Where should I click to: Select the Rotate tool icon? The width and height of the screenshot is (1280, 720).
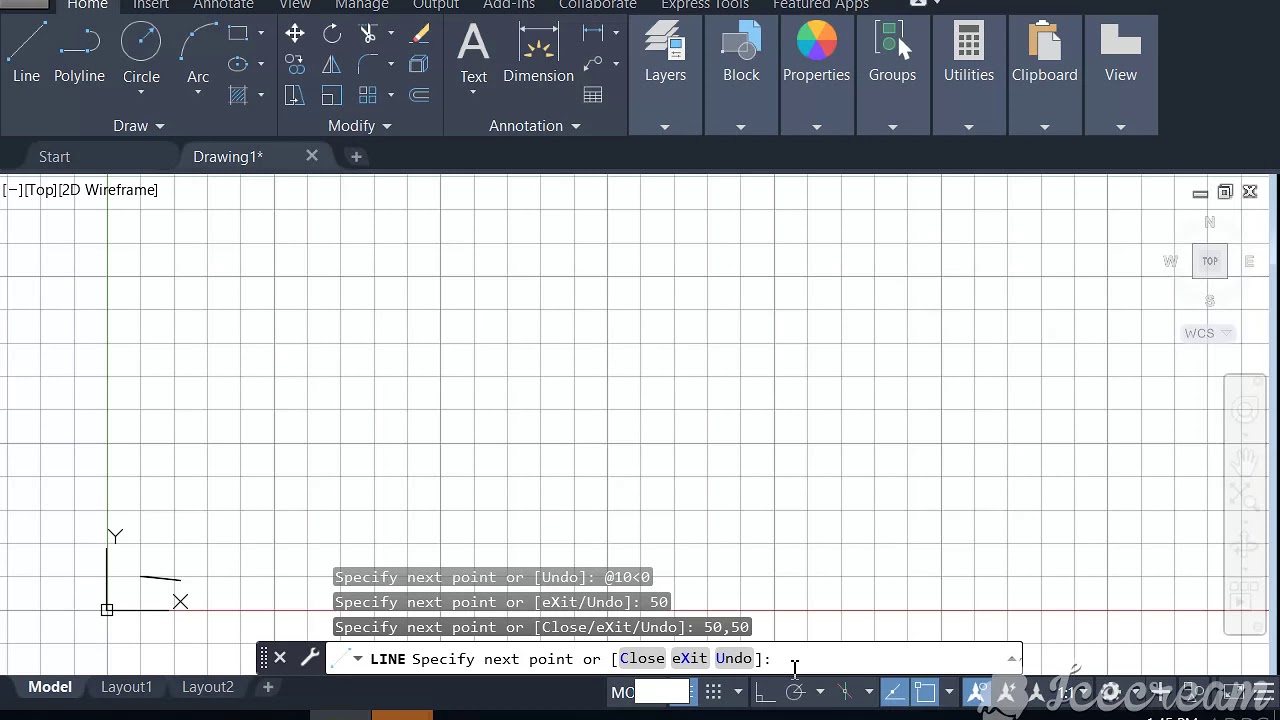point(331,34)
